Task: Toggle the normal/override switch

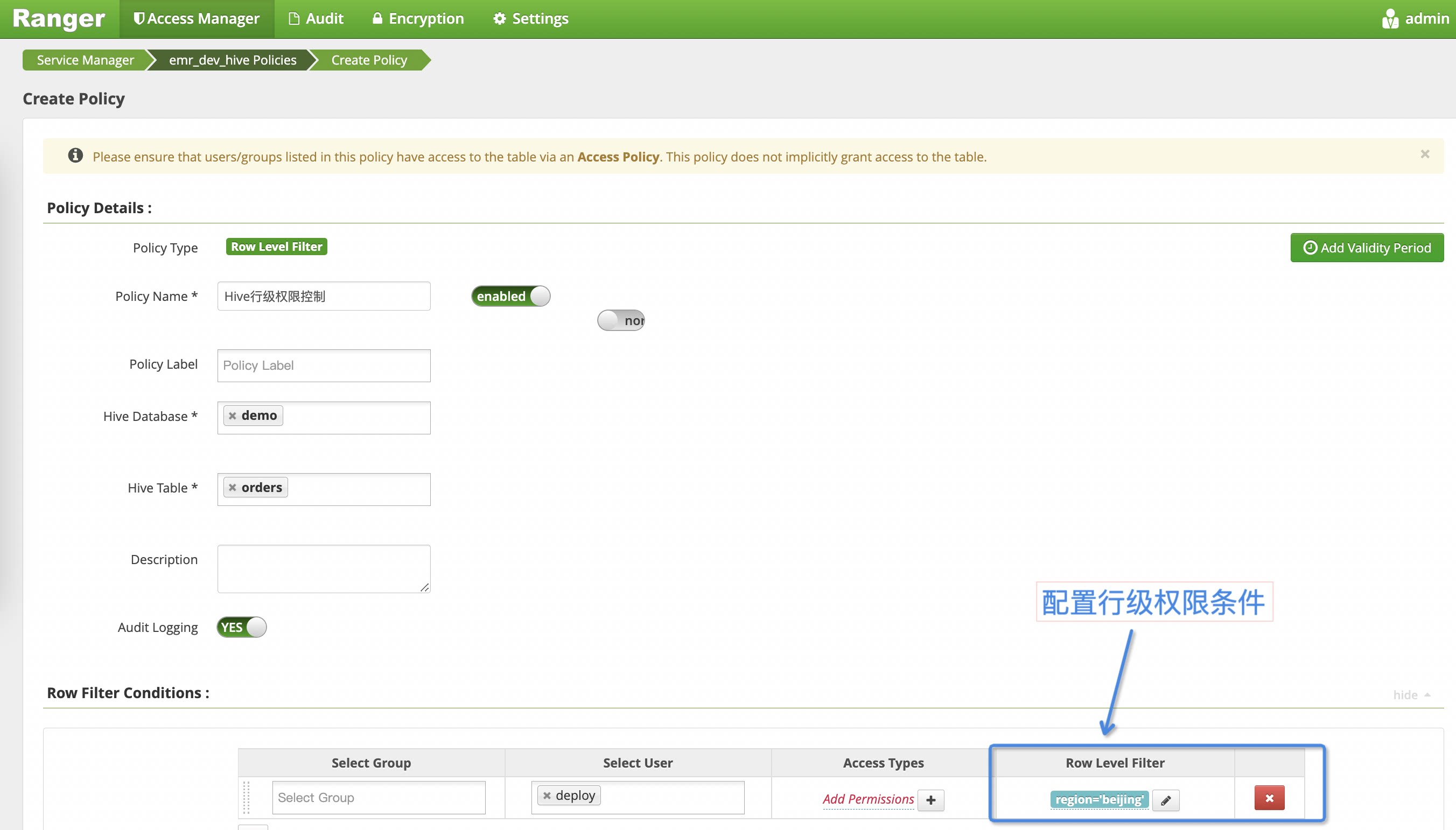Action: (x=620, y=320)
